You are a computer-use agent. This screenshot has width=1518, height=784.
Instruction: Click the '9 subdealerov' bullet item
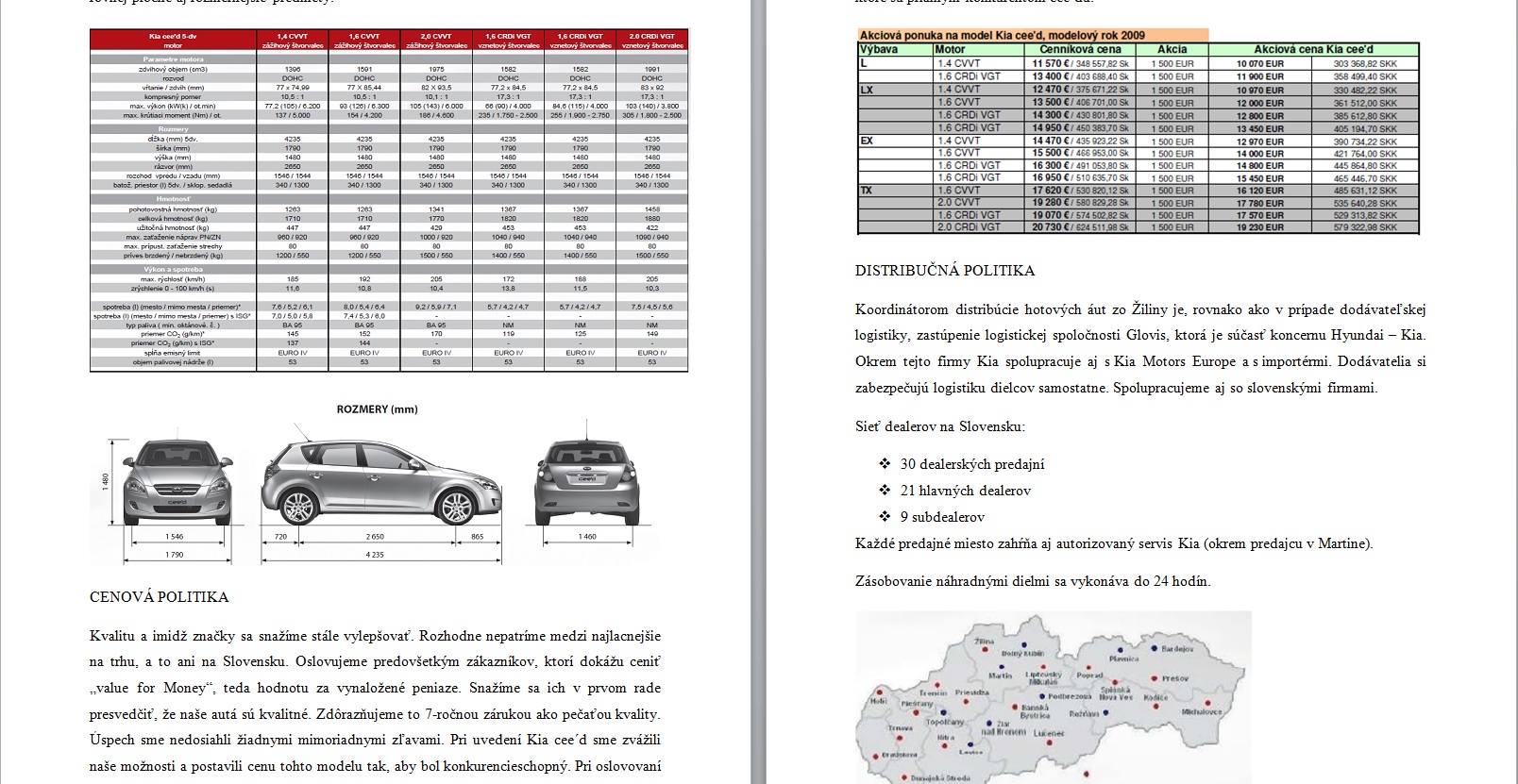click(x=942, y=517)
